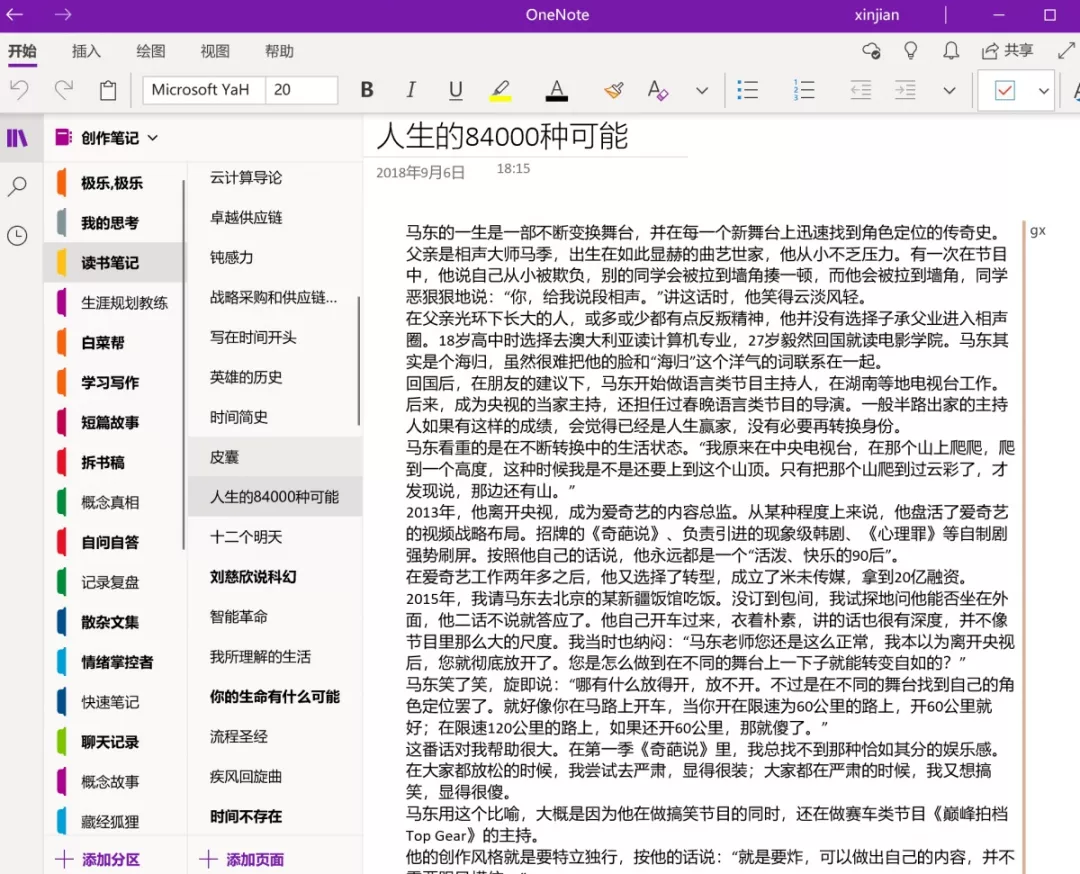Add a to-do checkbox tag
The height and width of the screenshot is (874, 1080).
click(x=1005, y=90)
